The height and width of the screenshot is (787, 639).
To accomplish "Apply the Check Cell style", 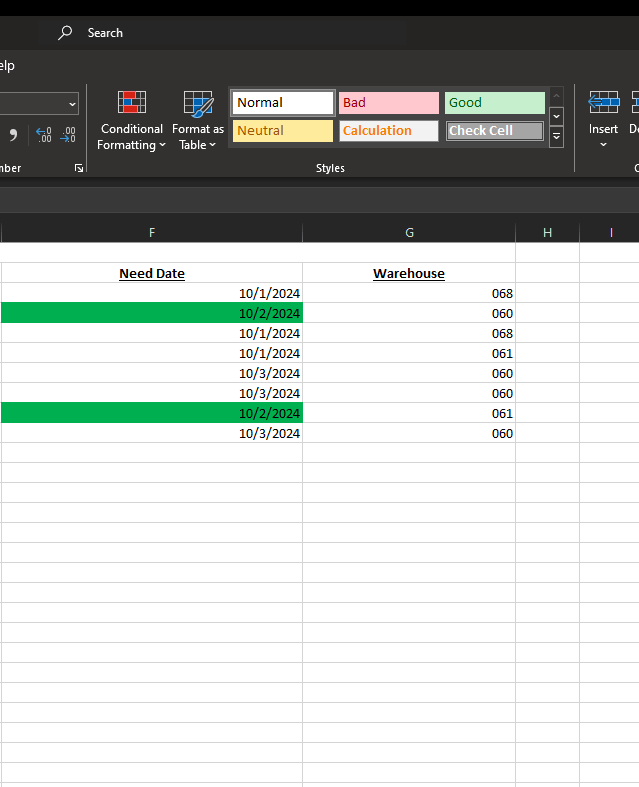I will tap(494, 130).
